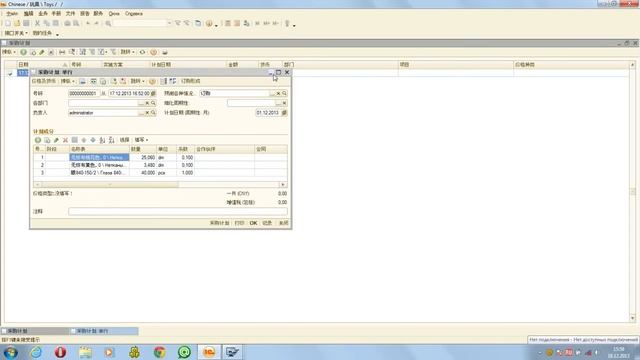Viewport: 640px width, 360px height.
Task: Click green Add icon in purchase plan list toolbar
Action: [x=24, y=52]
